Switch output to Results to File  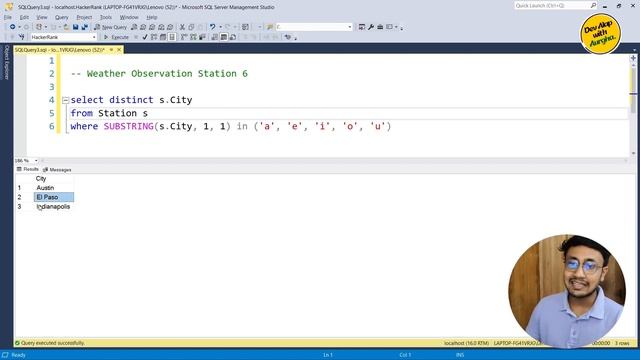tap(233, 37)
